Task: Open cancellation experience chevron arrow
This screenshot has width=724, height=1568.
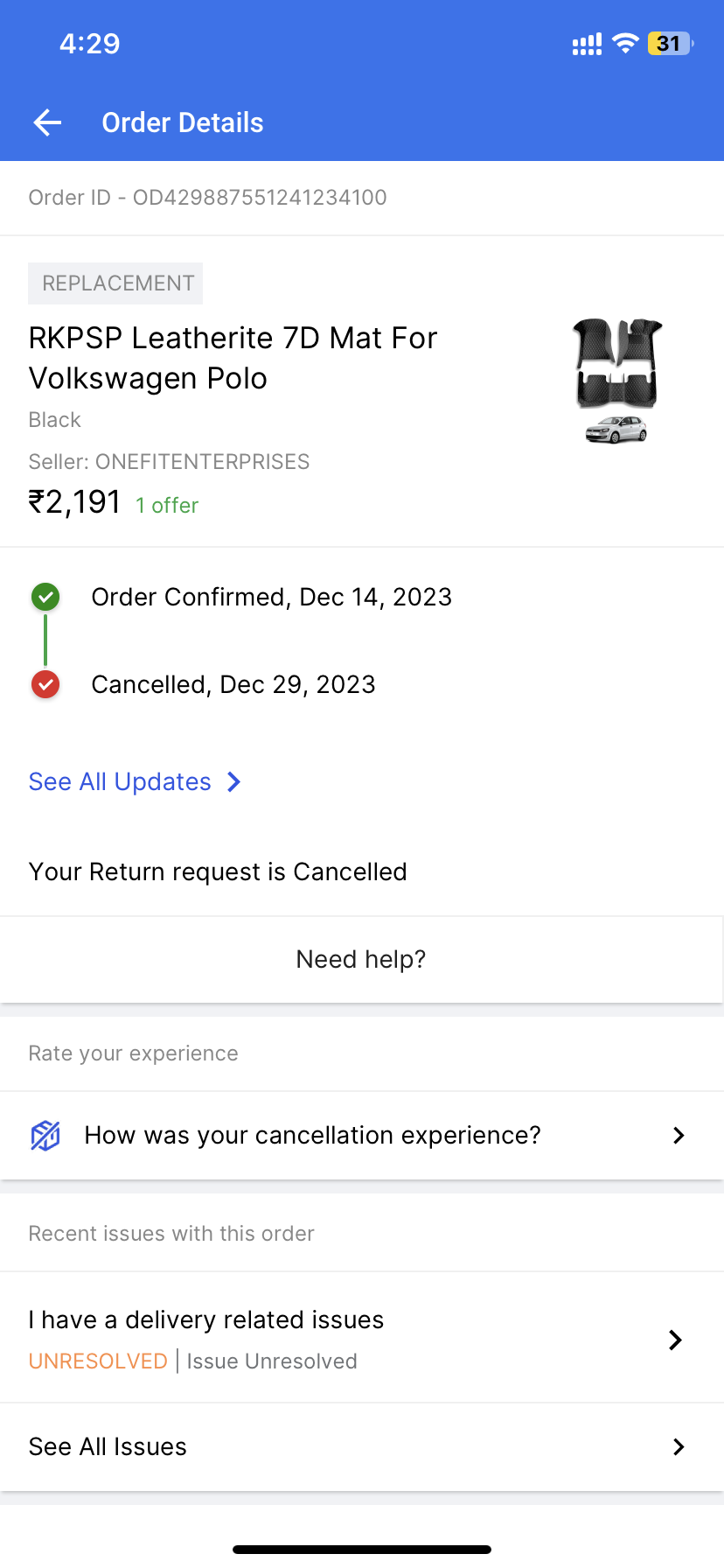Action: tap(679, 1136)
